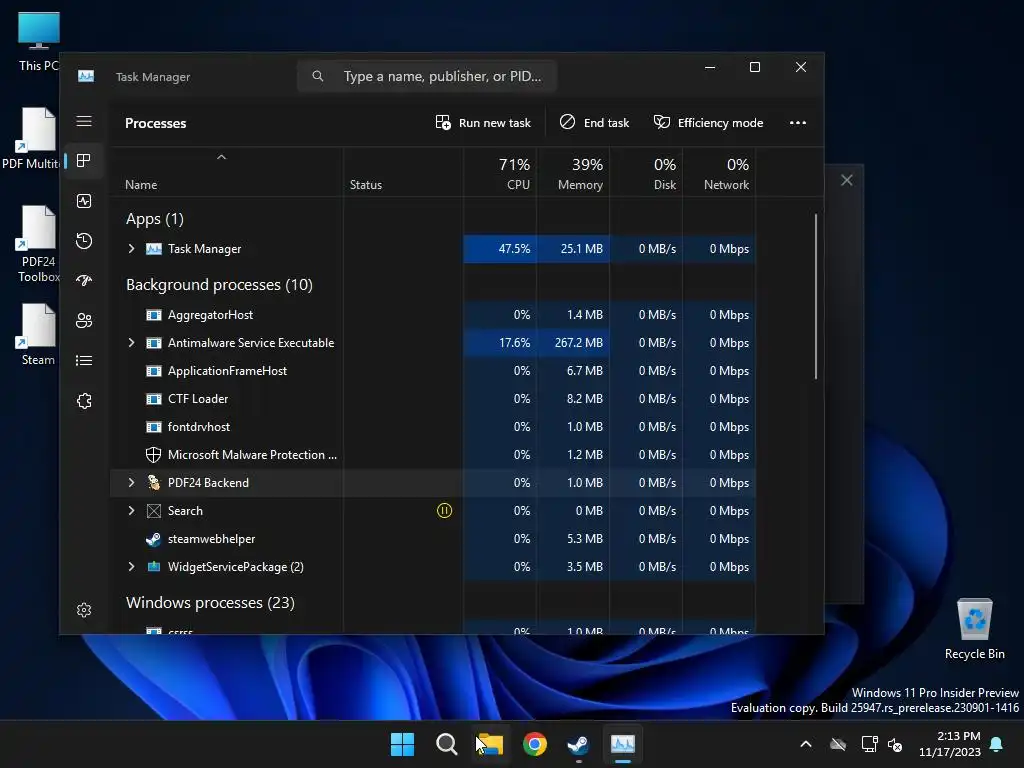The image size is (1024, 768).
Task: Open notification bell in system tray
Action: click(997, 744)
